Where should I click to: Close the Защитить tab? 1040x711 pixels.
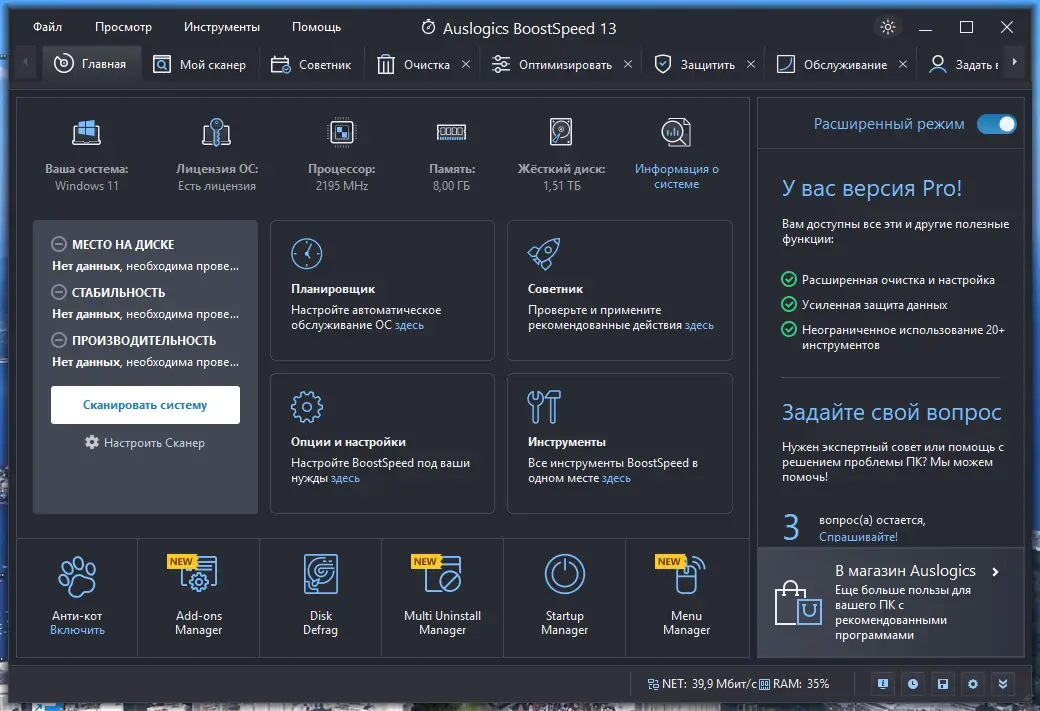click(x=751, y=64)
